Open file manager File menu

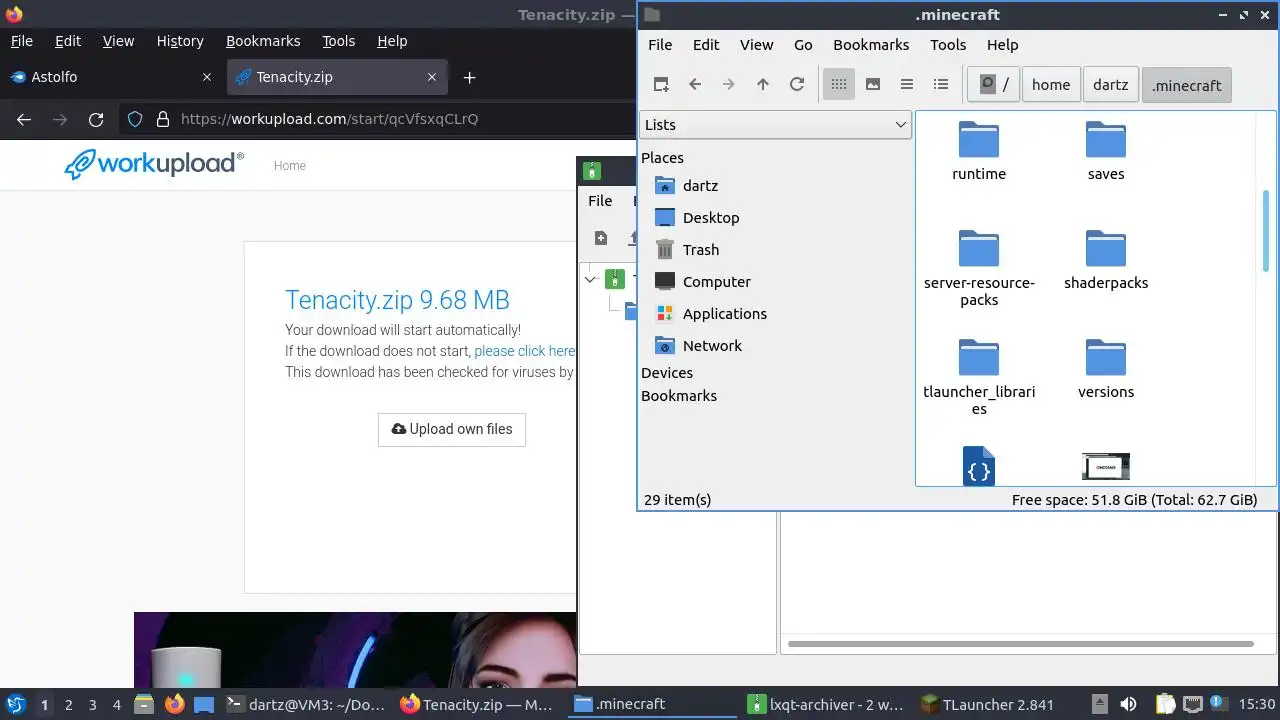coord(660,45)
